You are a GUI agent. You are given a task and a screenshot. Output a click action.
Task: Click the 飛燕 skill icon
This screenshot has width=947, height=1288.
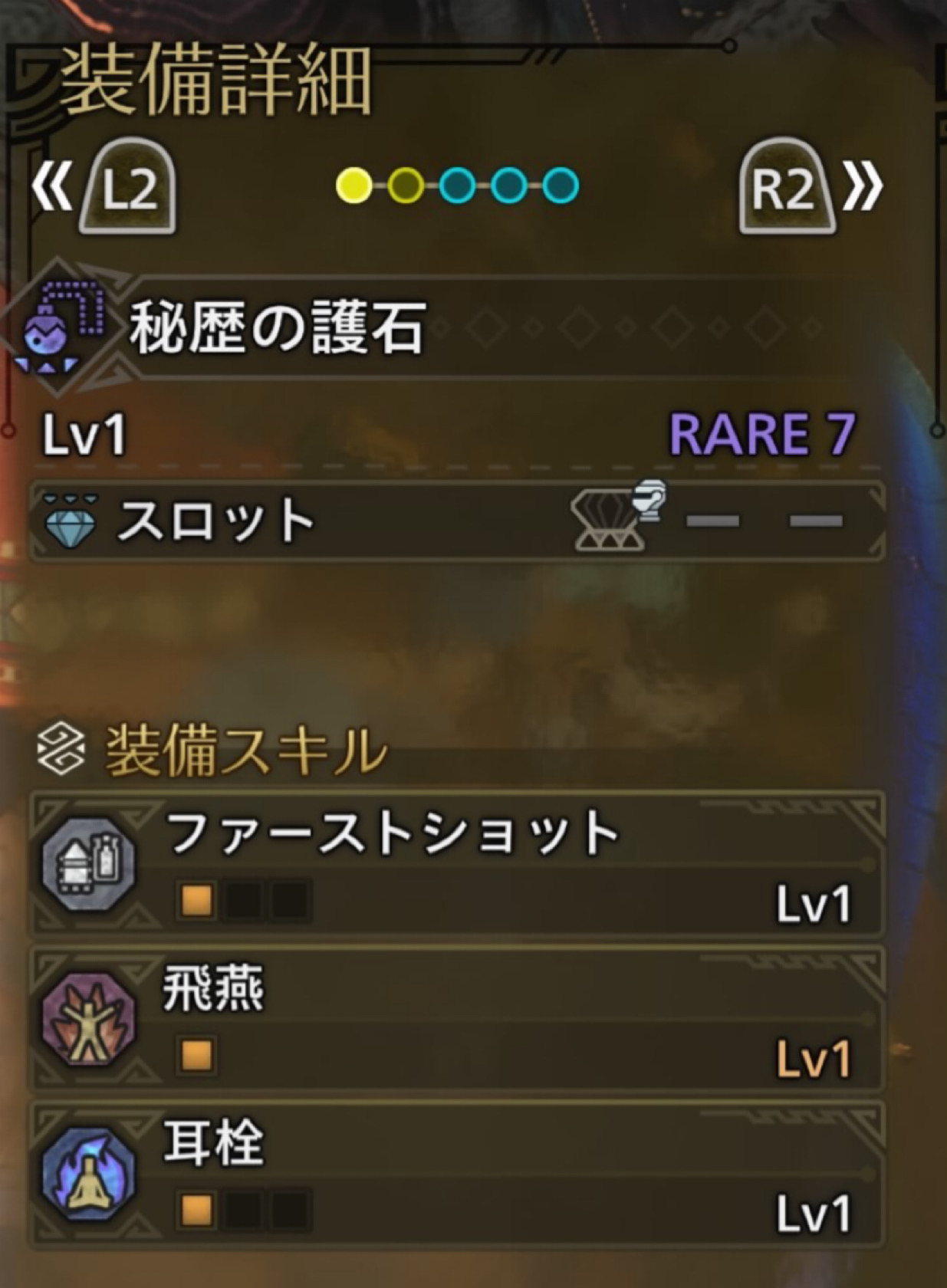89,1020
